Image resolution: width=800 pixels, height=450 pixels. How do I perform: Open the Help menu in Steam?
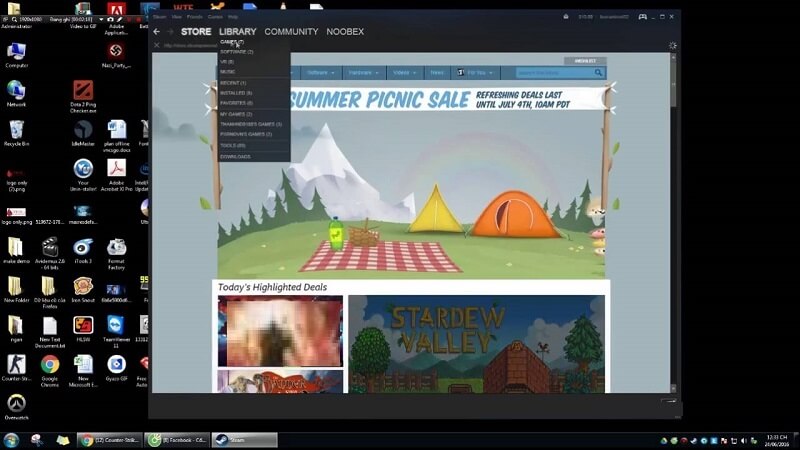tap(233, 17)
